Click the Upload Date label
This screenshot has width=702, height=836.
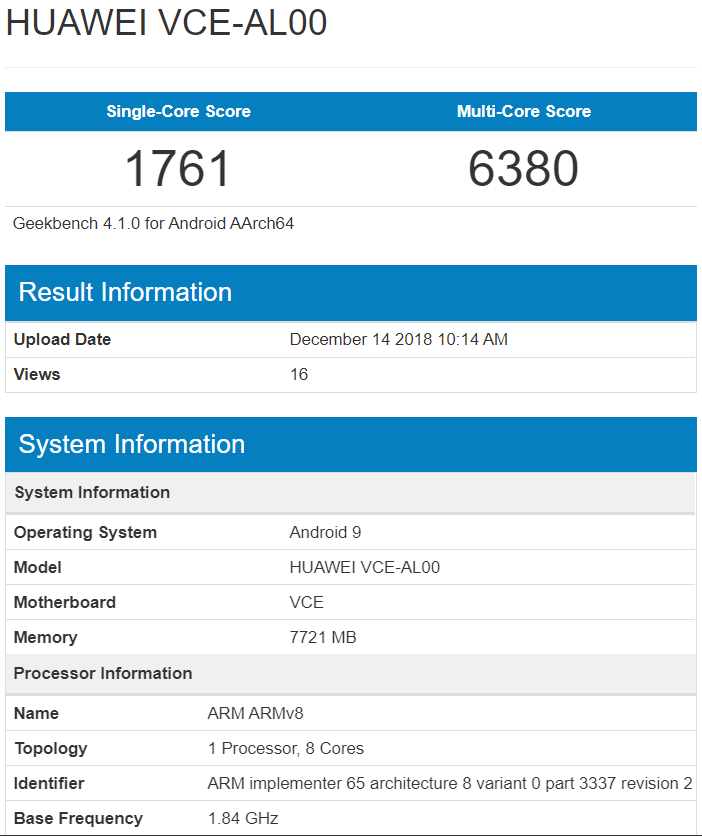click(x=62, y=340)
